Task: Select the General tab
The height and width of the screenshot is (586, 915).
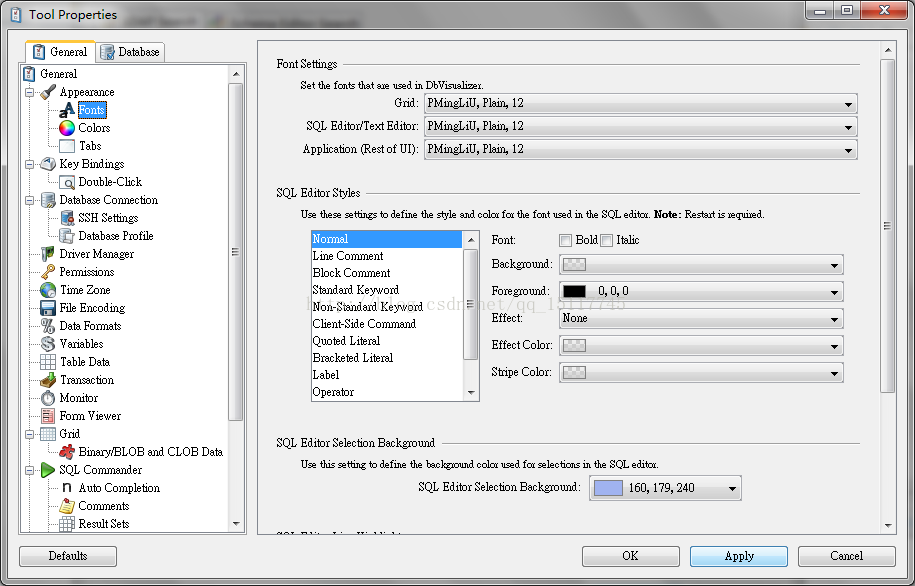Action: point(60,51)
